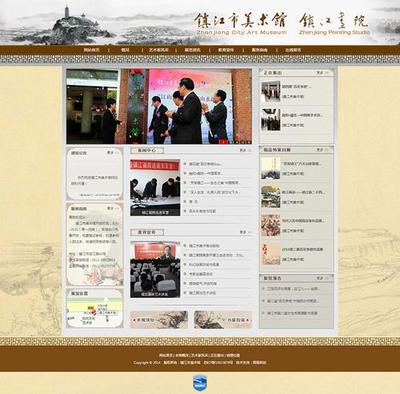The width and height of the screenshot is (400, 394).
Task: Click the Zhenjiang Painting Studio calligraphy logo
Action: pyautogui.click(x=334, y=23)
